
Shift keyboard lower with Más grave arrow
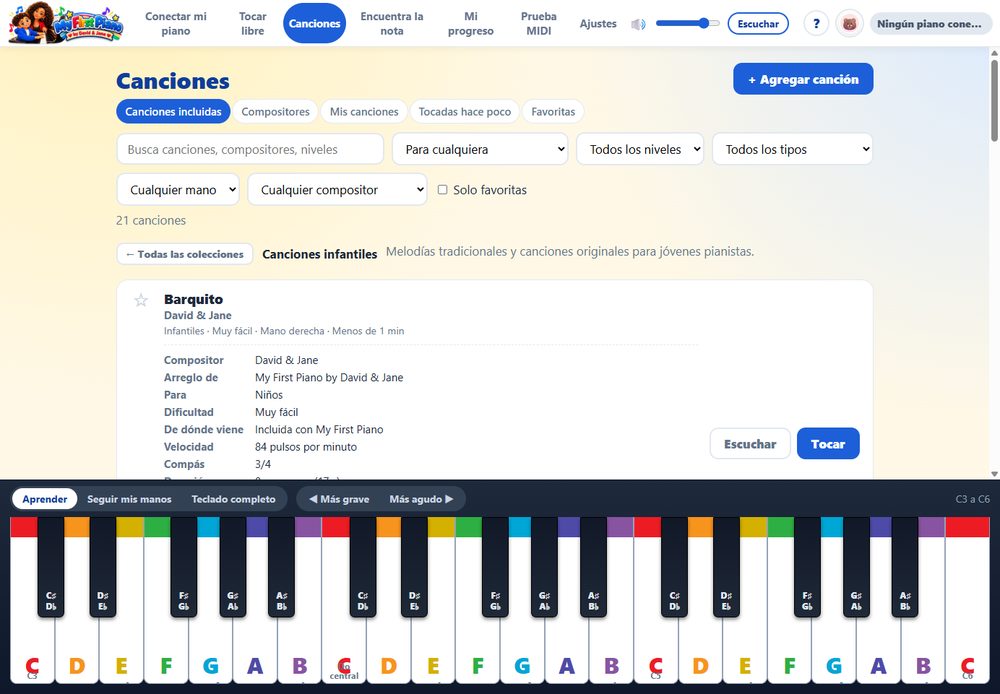point(339,499)
